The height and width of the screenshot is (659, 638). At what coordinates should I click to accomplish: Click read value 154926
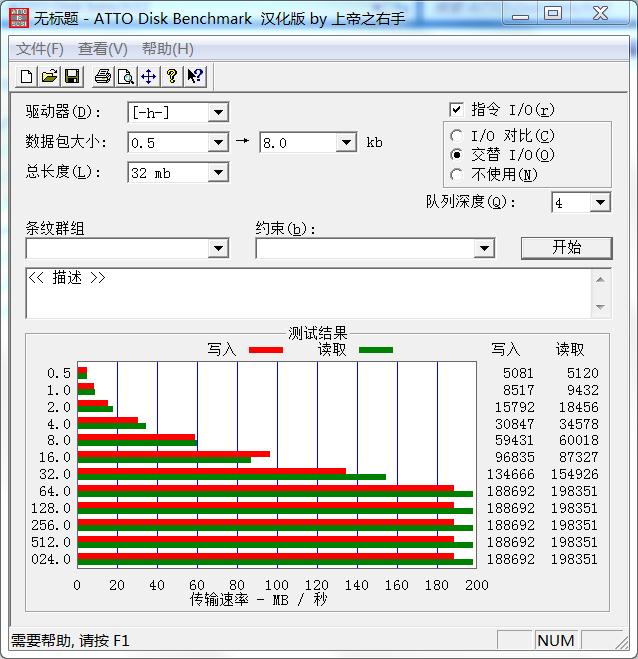tap(575, 474)
